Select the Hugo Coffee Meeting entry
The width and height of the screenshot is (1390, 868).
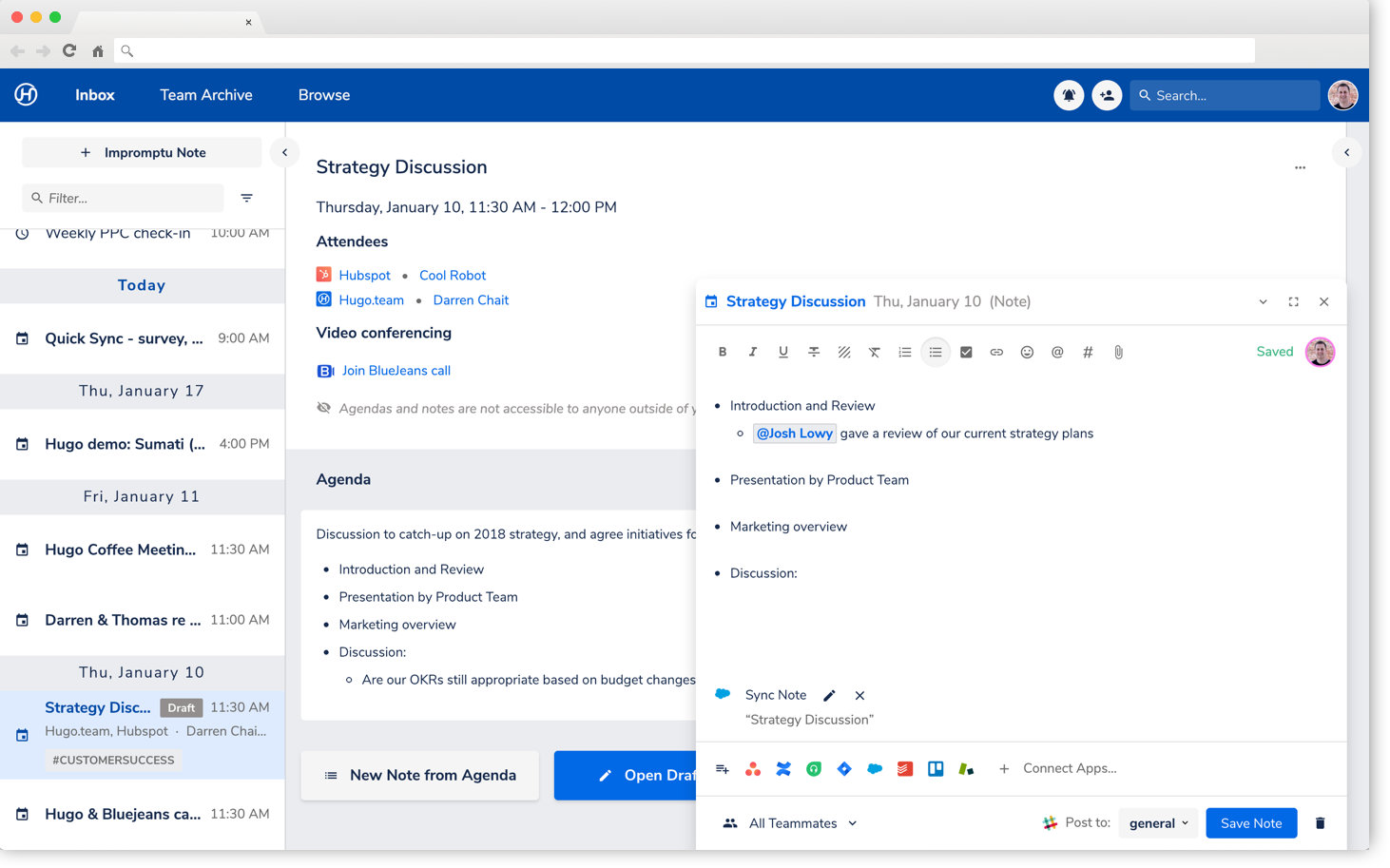142,550
